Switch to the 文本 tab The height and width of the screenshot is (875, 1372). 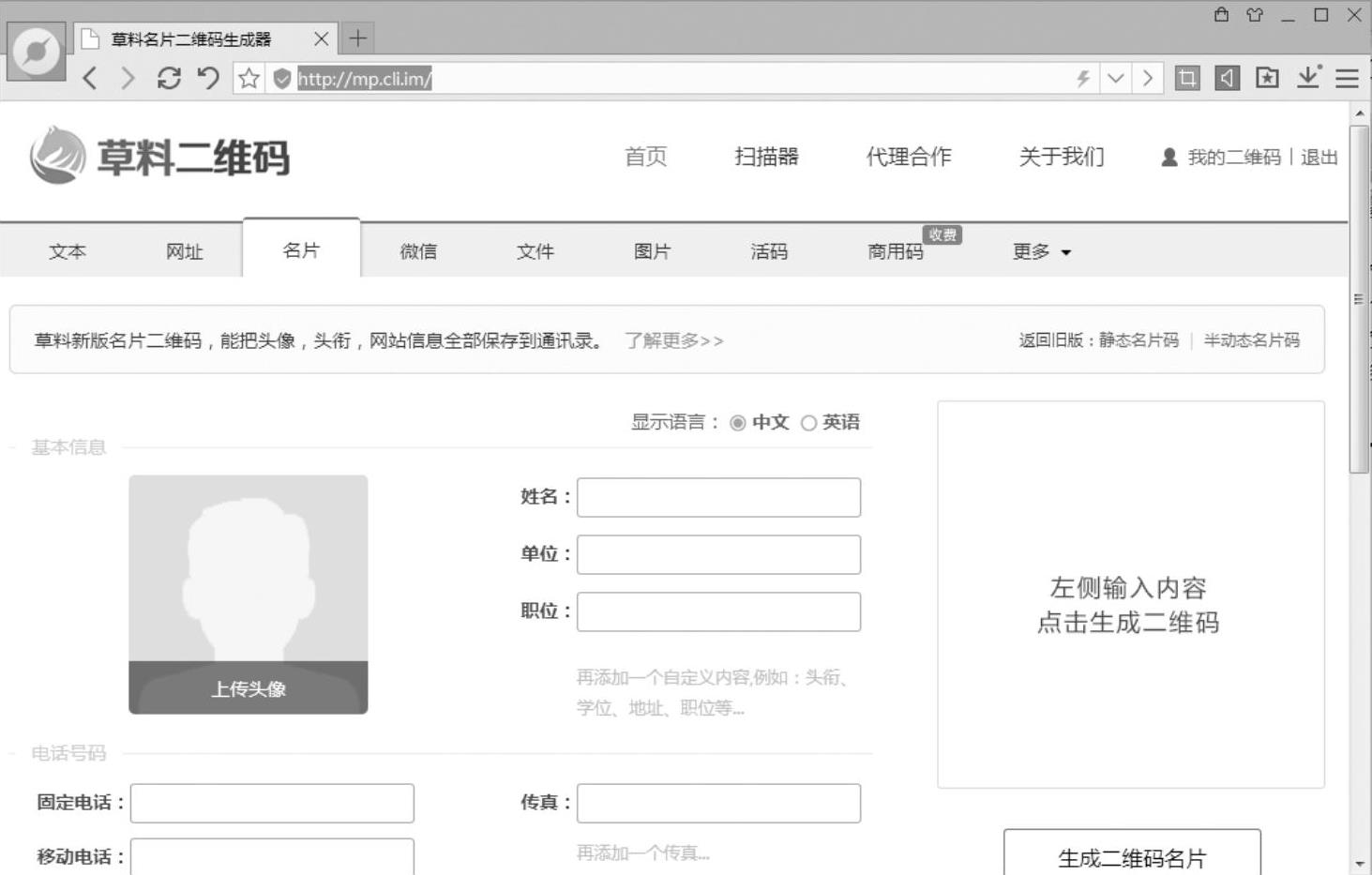[68, 251]
